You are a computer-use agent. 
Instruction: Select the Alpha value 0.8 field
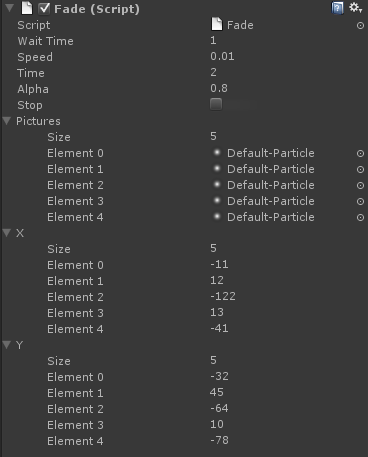[287, 89]
